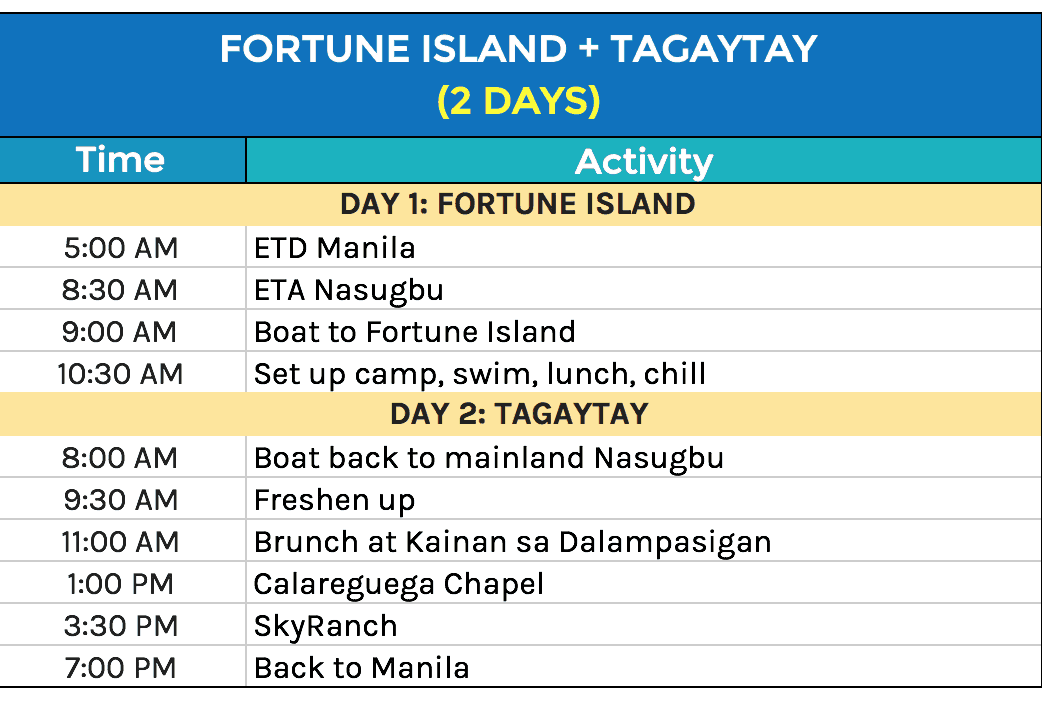Click the Boat to Fortune Island cell
The image size is (1042, 708).
pos(415,332)
